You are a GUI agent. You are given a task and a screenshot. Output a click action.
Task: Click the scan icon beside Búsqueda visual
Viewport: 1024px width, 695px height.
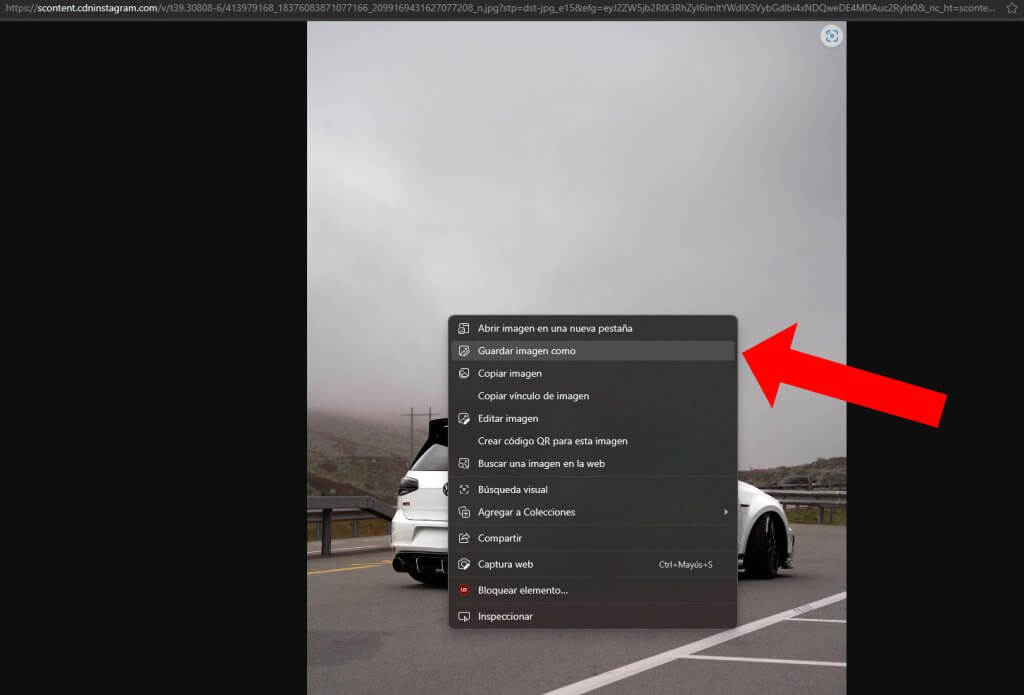point(464,490)
